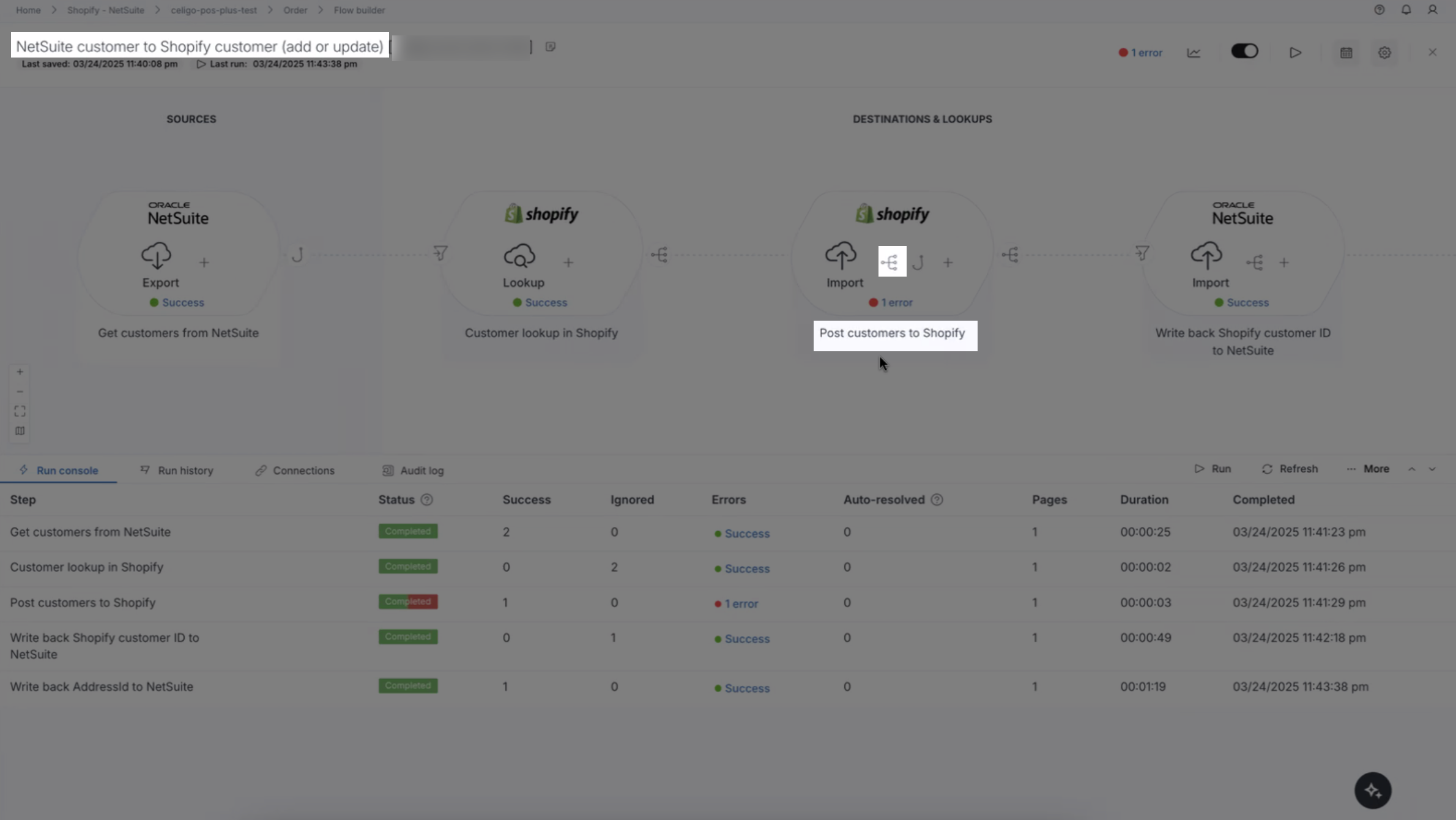Viewport: 1456px width, 820px height.
Task: Select the Get customers from NetSuite row
Action: pyautogui.click(x=728, y=532)
